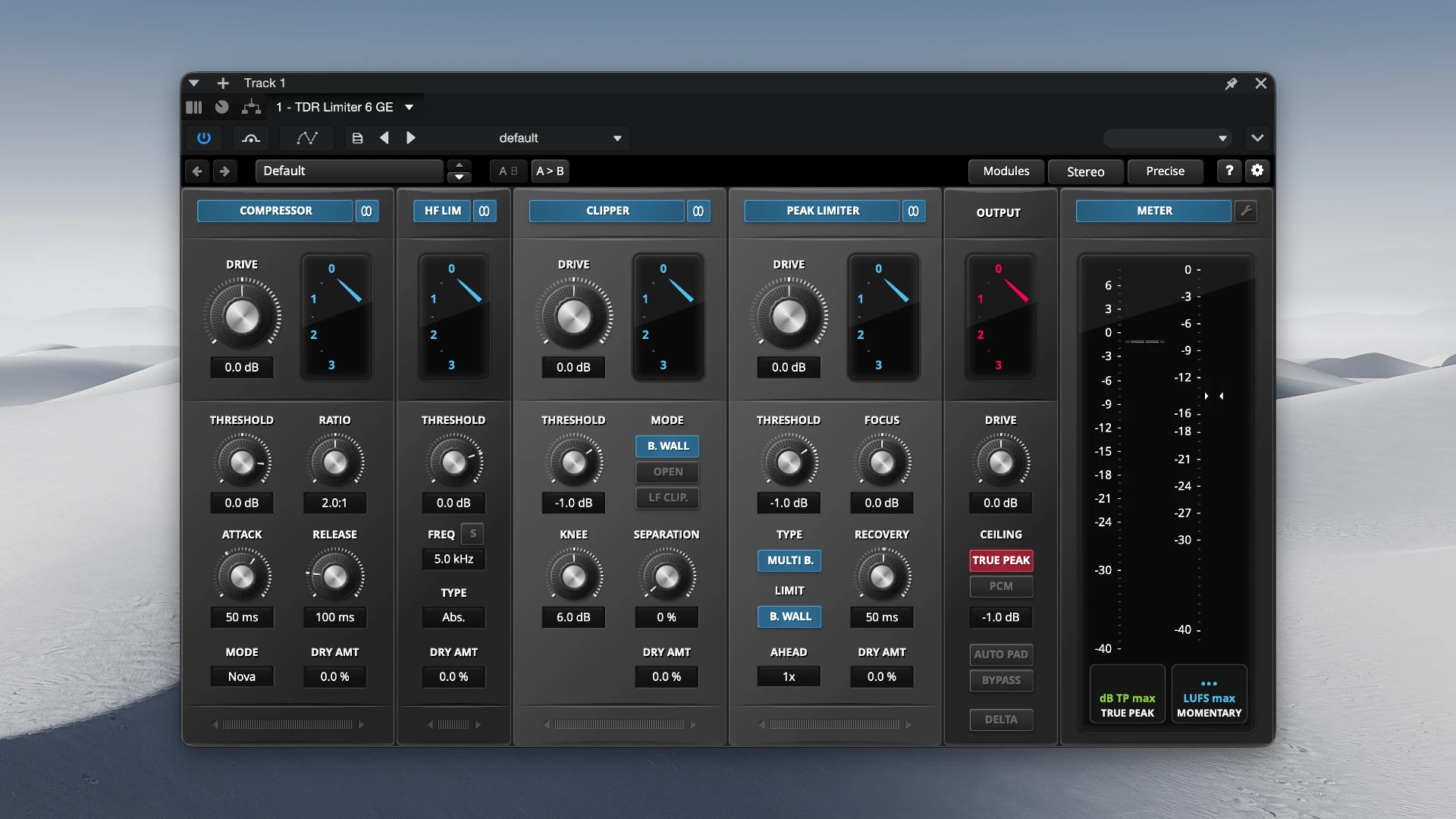
Task: Step the Default preset selector up
Action: pyautogui.click(x=459, y=165)
